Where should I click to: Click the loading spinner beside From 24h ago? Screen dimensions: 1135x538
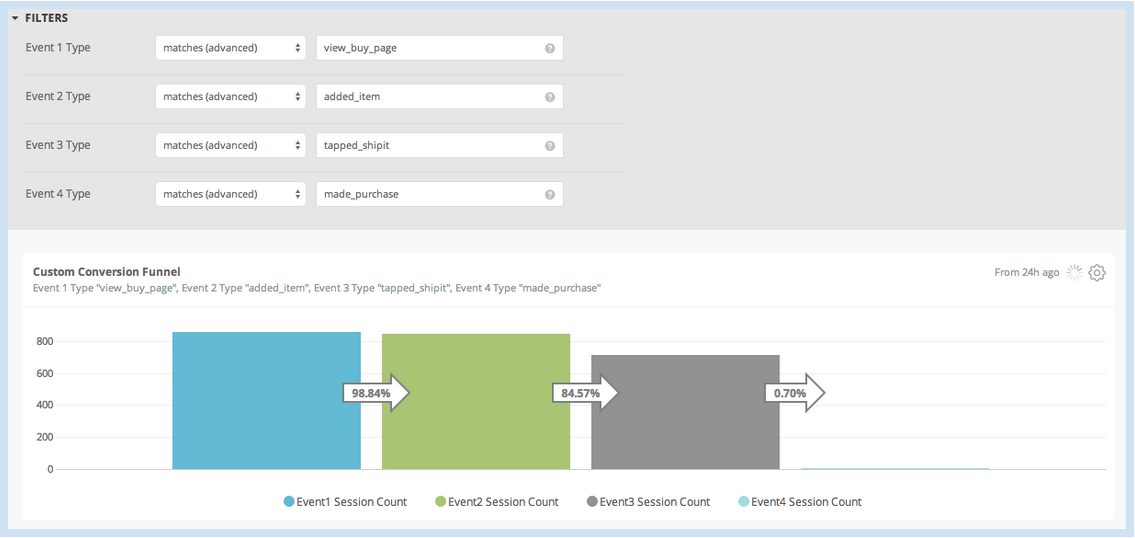tap(1074, 273)
